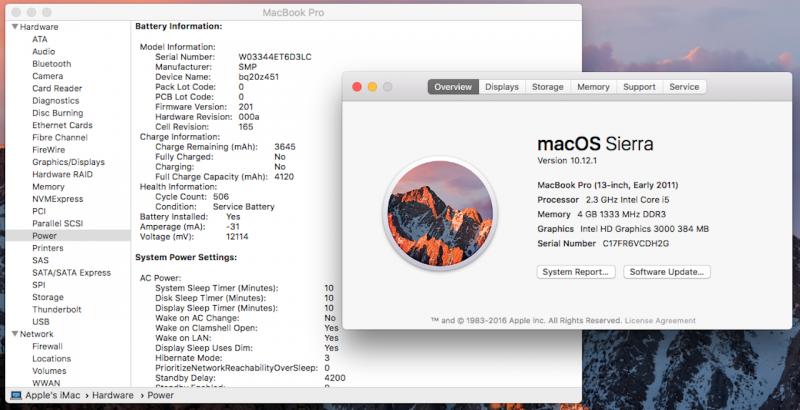800x410 pixels.
Task: Select Disc Burning in the sidebar
Action: [58, 113]
